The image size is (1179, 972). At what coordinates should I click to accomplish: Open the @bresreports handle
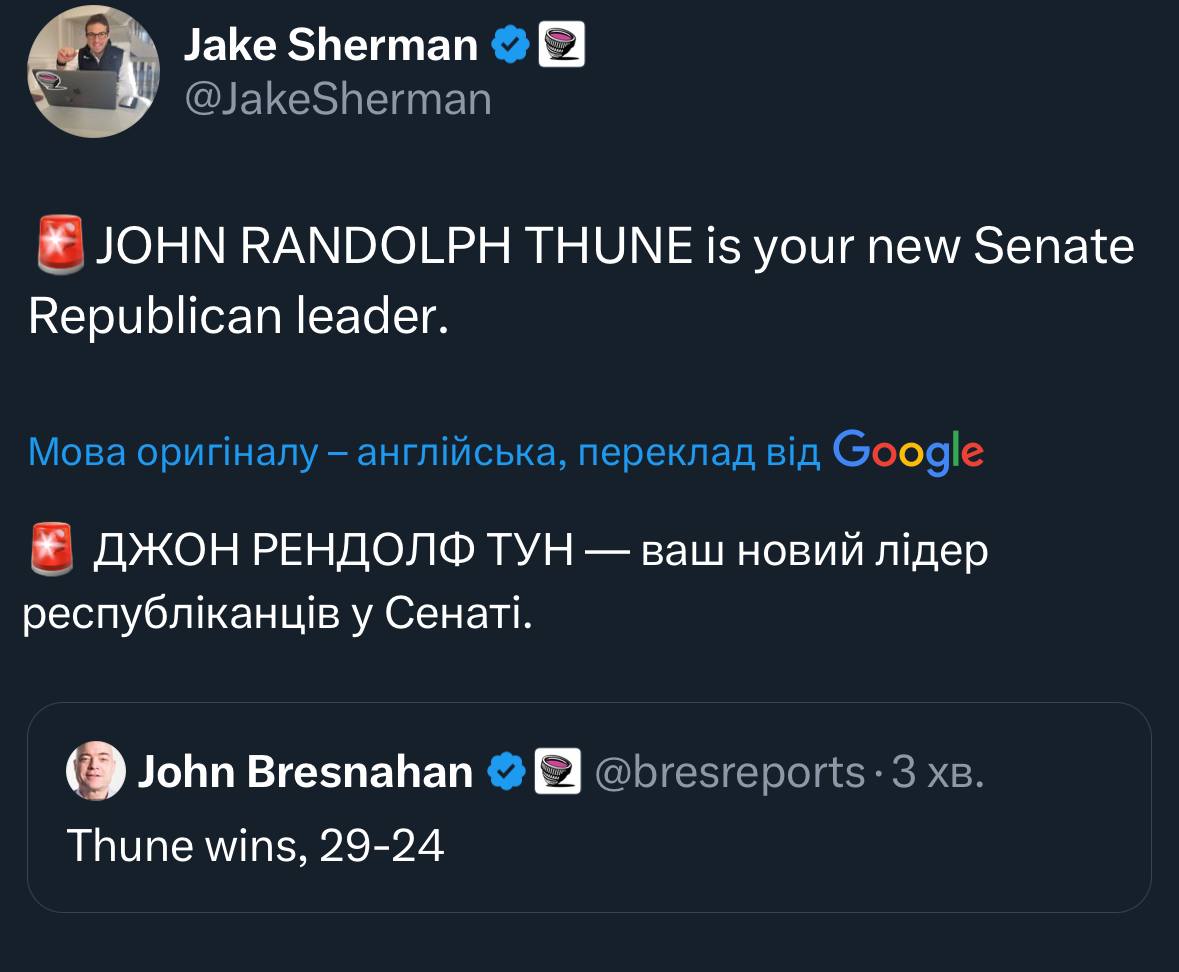pyautogui.click(x=730, y=772)
